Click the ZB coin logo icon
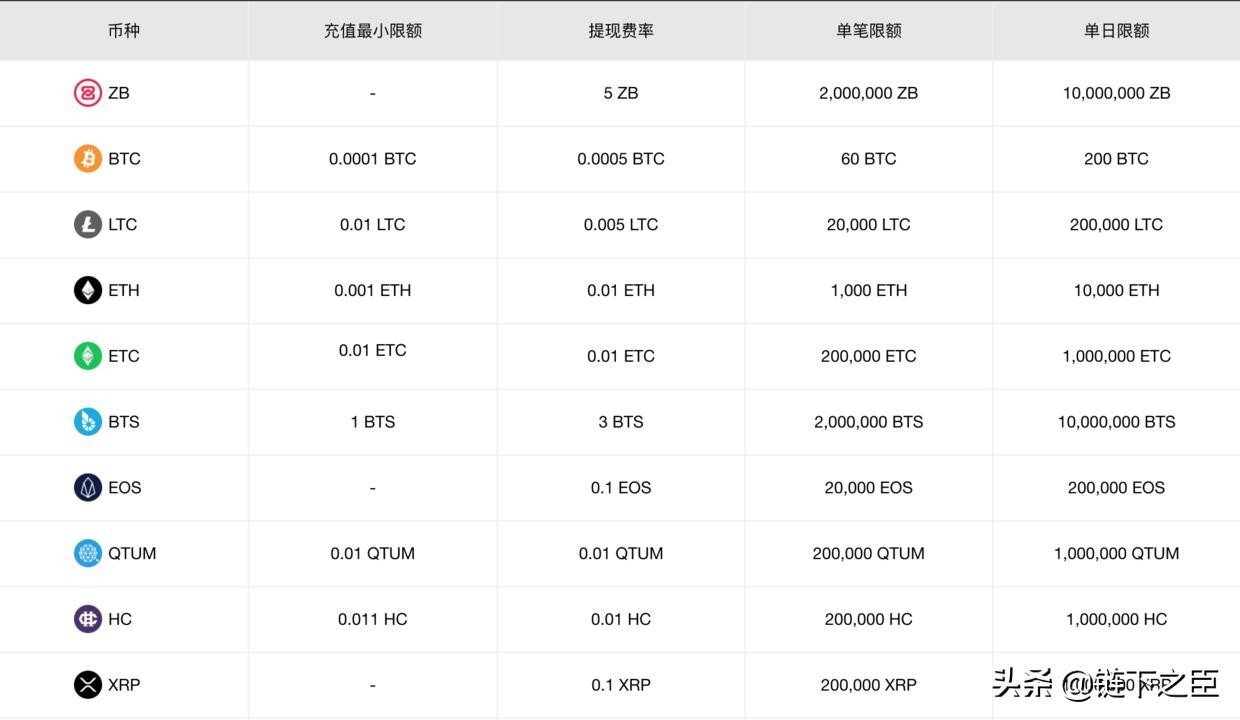Viewport: 1240px width, 720px height. [x=88, y=93]
